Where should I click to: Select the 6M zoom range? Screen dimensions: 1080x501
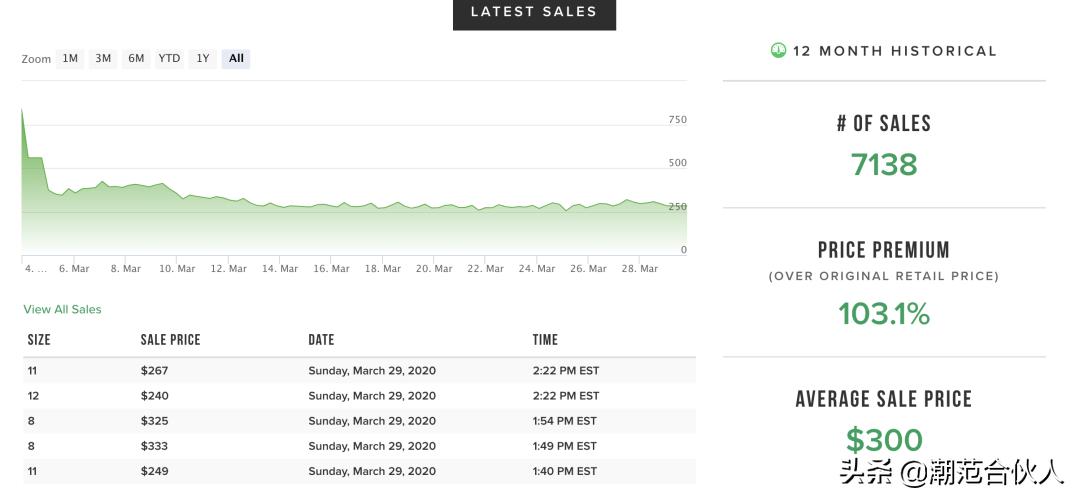(136, 59)
